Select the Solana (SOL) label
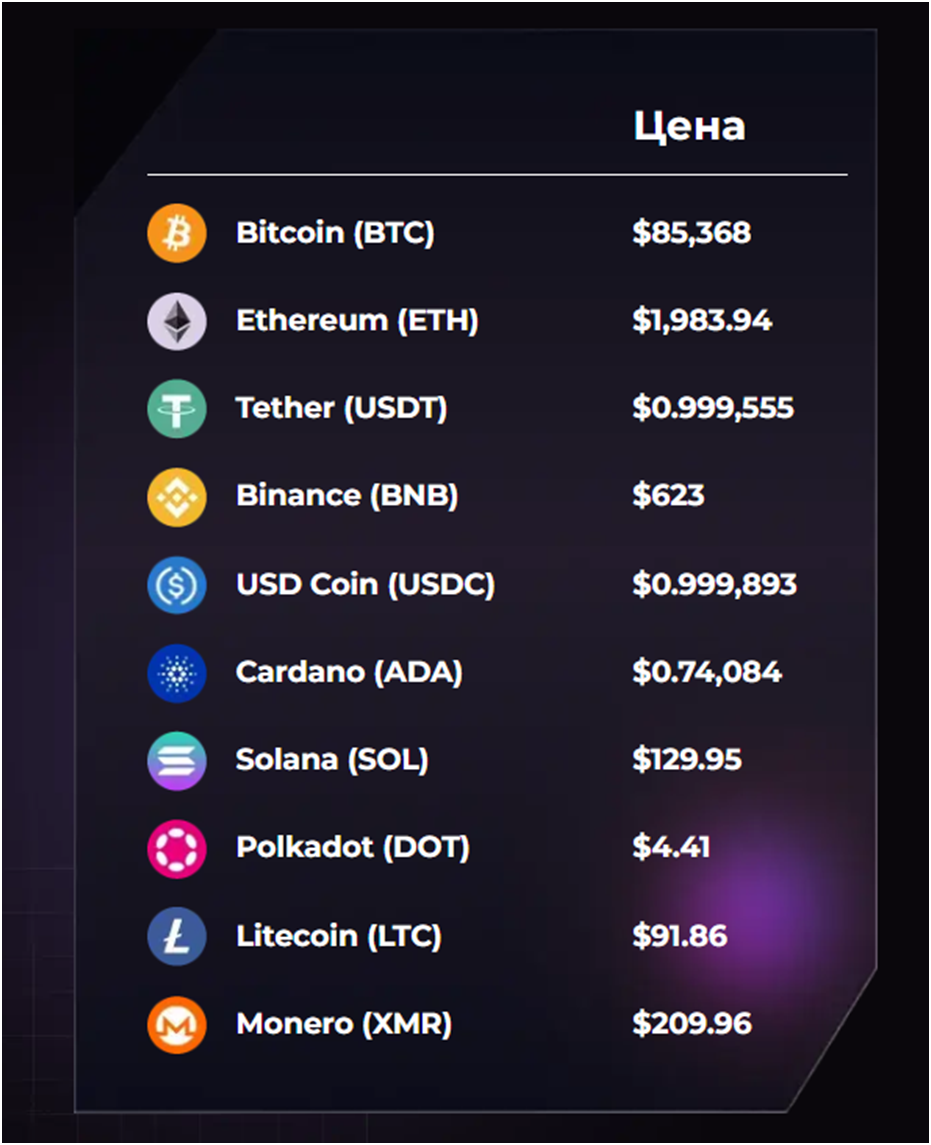 pos(332,759)
